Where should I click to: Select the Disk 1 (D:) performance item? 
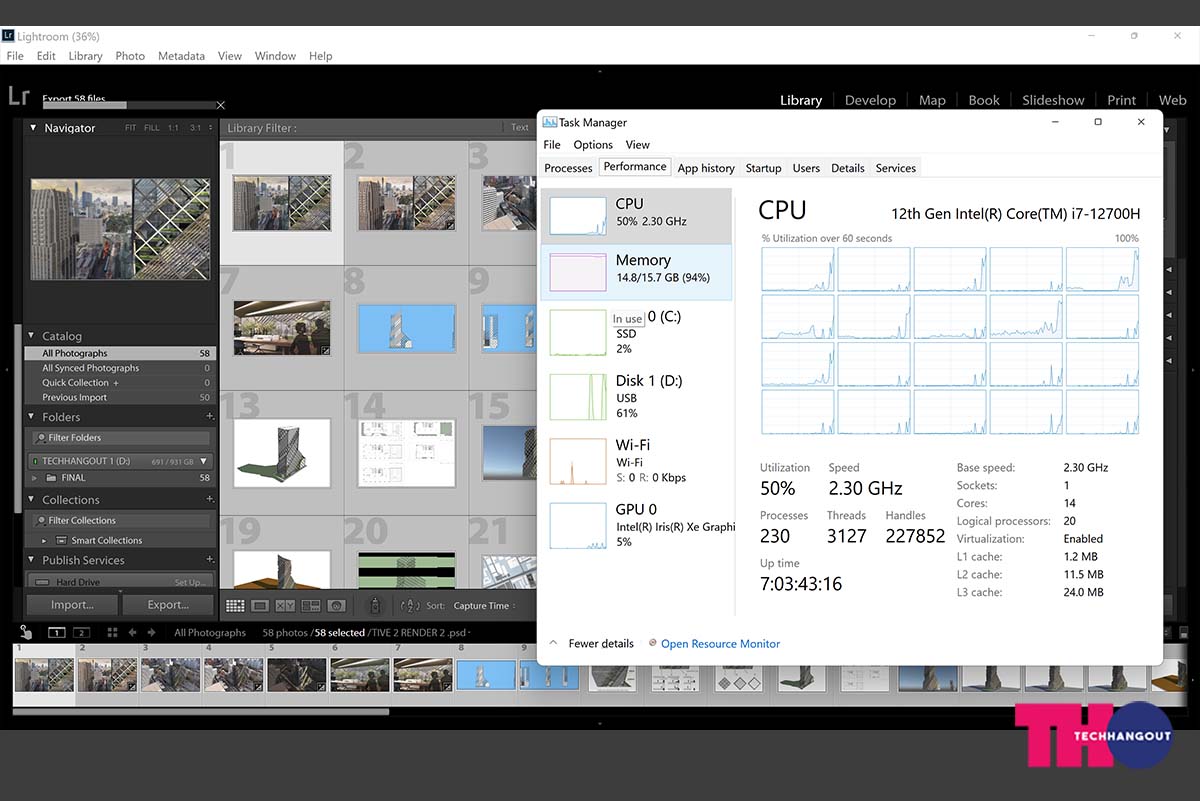point(636,396)
